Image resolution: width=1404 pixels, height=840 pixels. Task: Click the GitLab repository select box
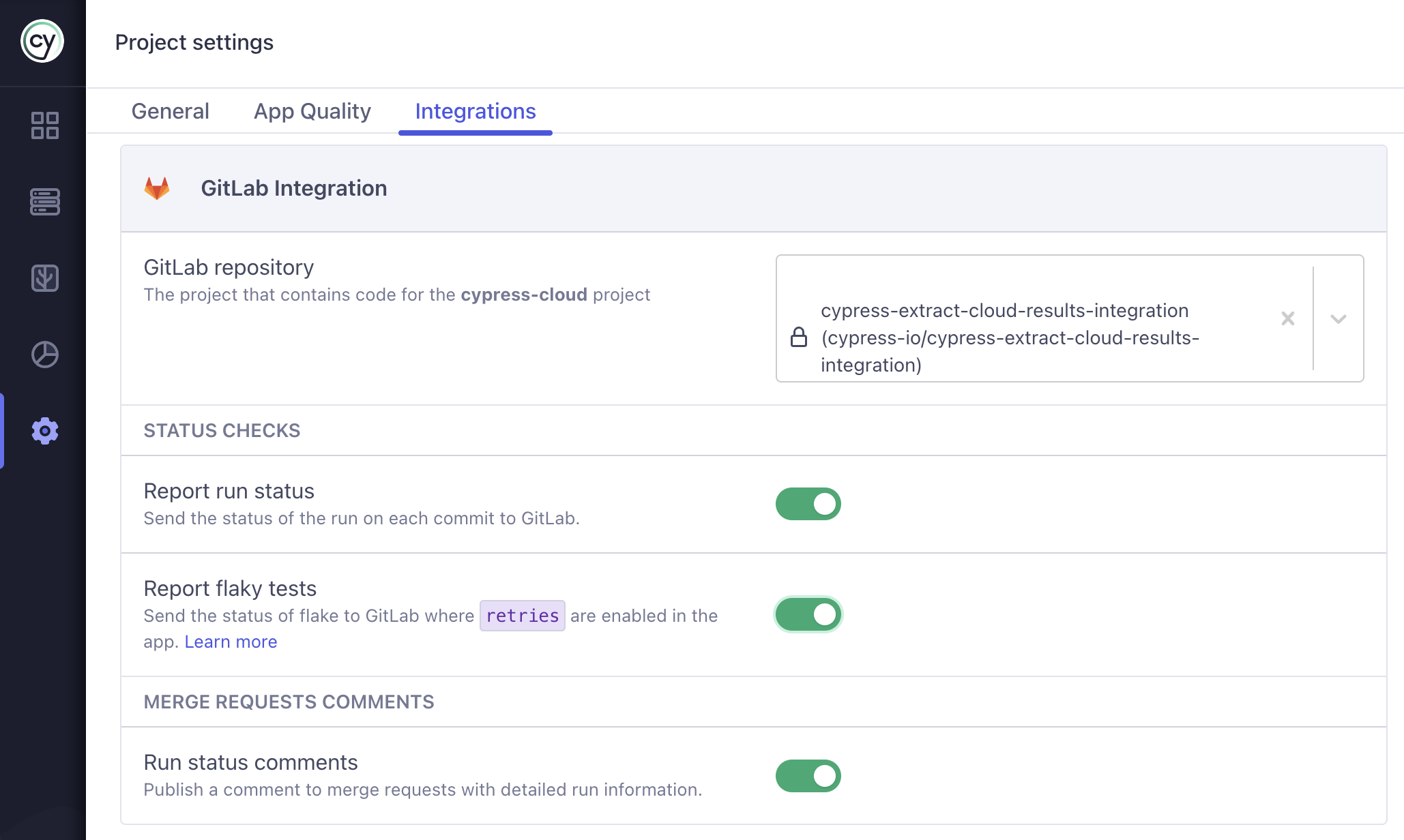click(x=1070, y=318)
